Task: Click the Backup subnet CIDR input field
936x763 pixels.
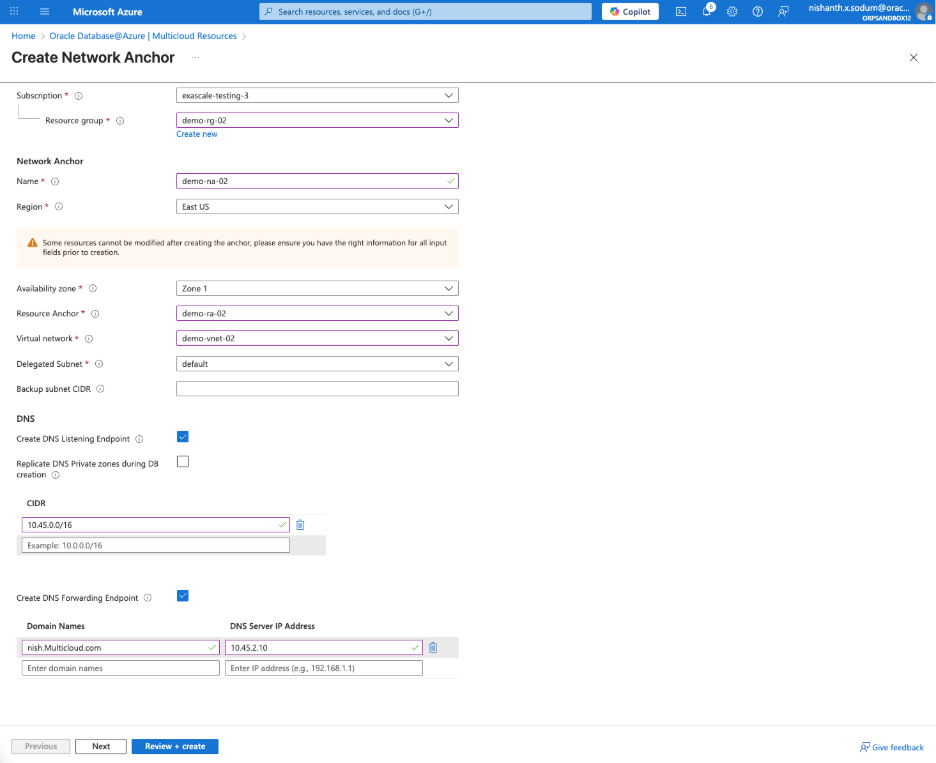Action: (317, 389)
